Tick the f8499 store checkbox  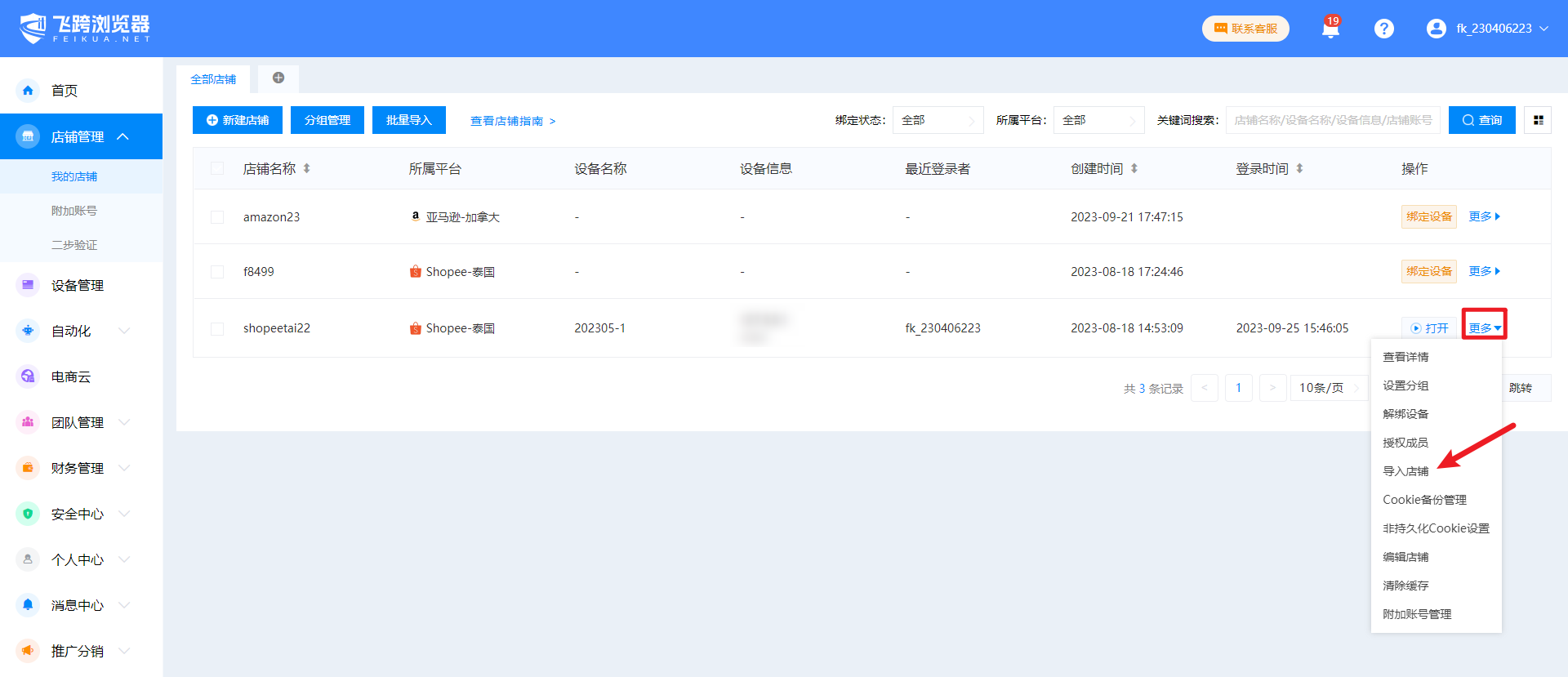click(x=217, y=272)
